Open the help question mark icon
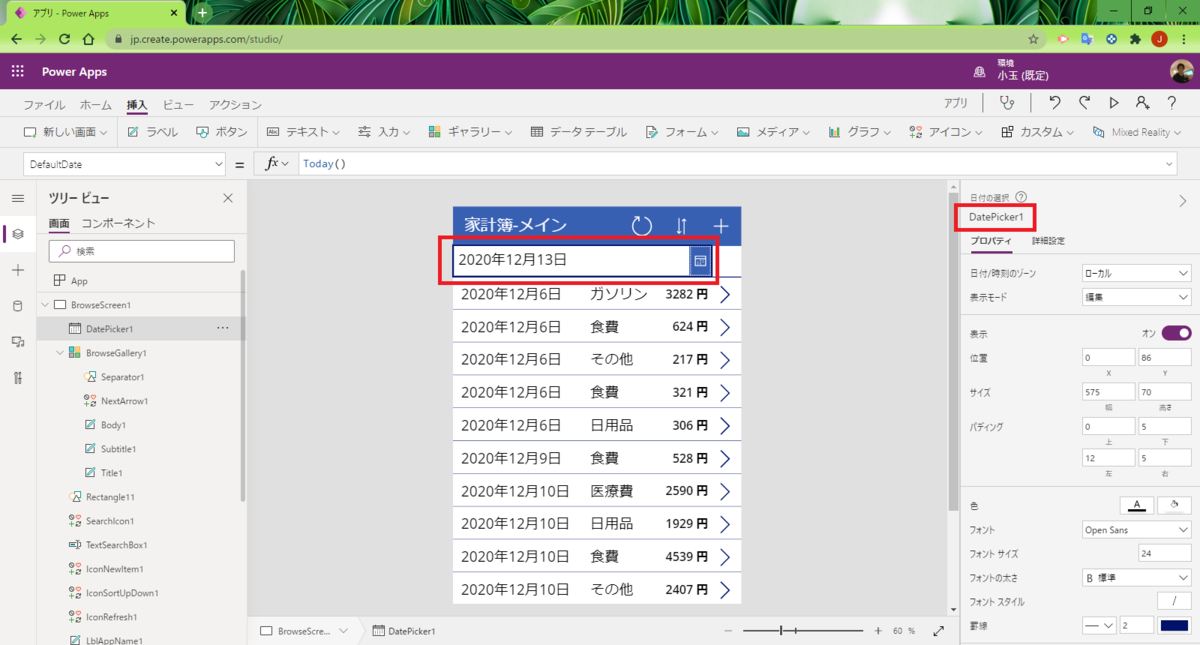Viewport: 1200px width, 645px height. (x=1171, y=103)
